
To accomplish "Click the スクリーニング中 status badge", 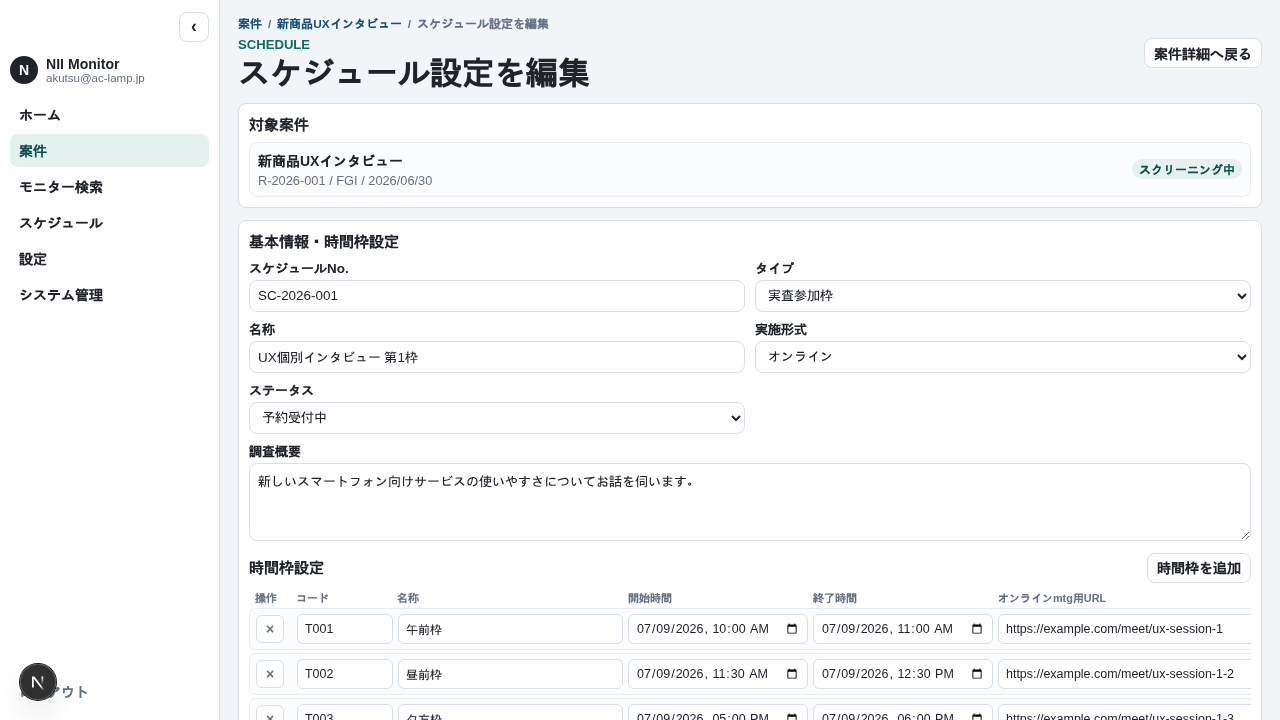I will coord(1187,170).
